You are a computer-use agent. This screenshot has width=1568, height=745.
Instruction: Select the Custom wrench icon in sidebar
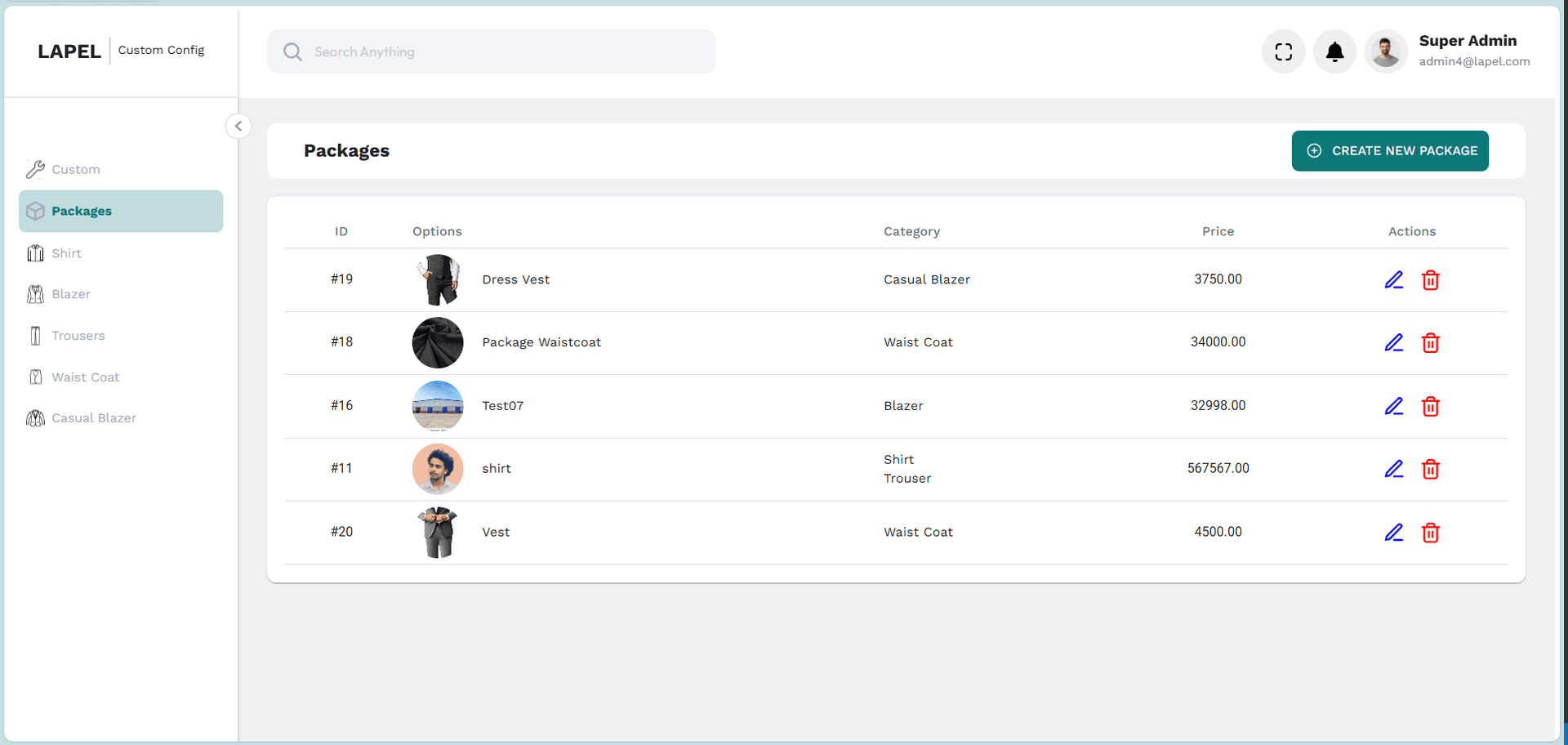click(x=35, y=169)
